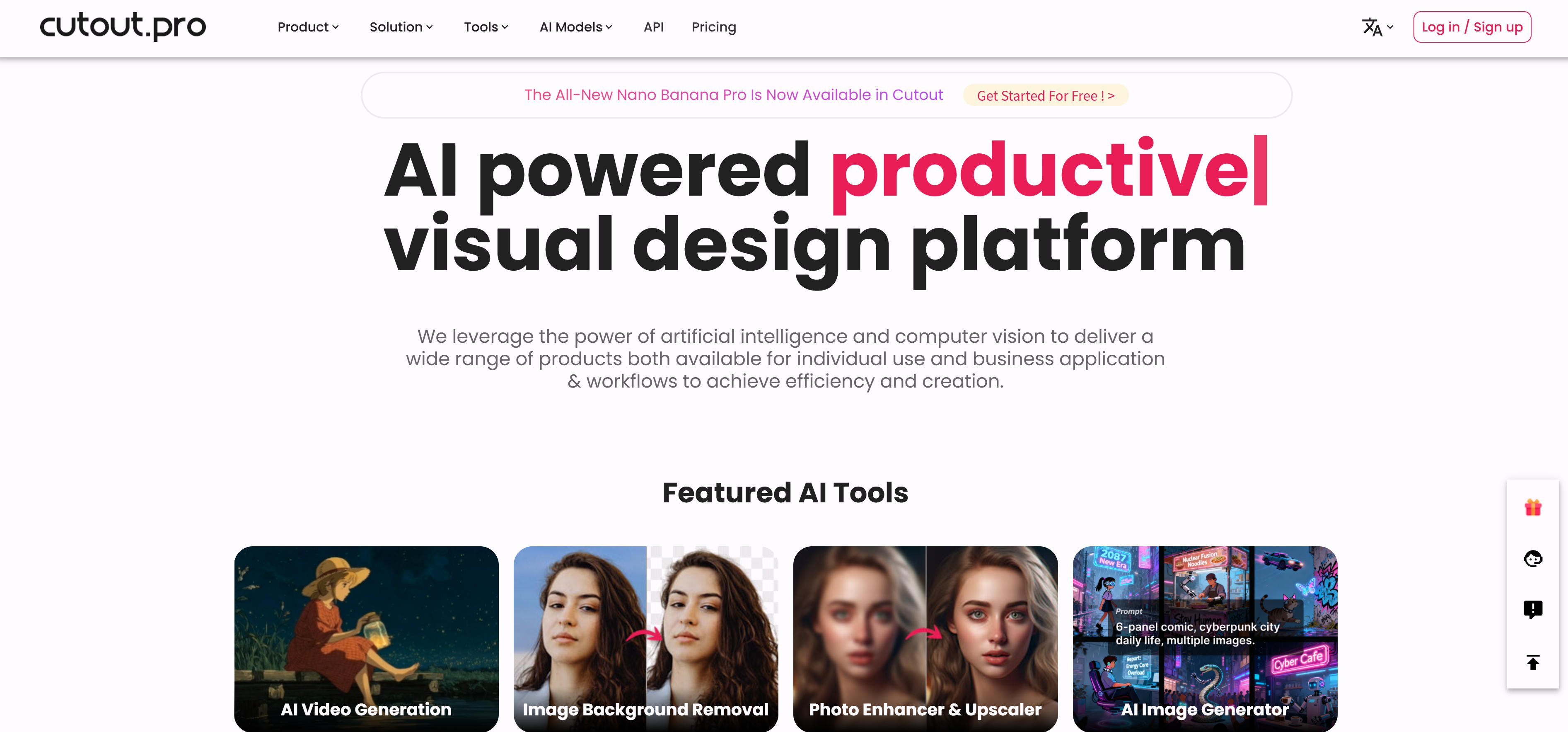Image resolution: width=1568 pixels, height=732 pixels.
Task: Click the language translate icon
Action: click(1371, 27)
